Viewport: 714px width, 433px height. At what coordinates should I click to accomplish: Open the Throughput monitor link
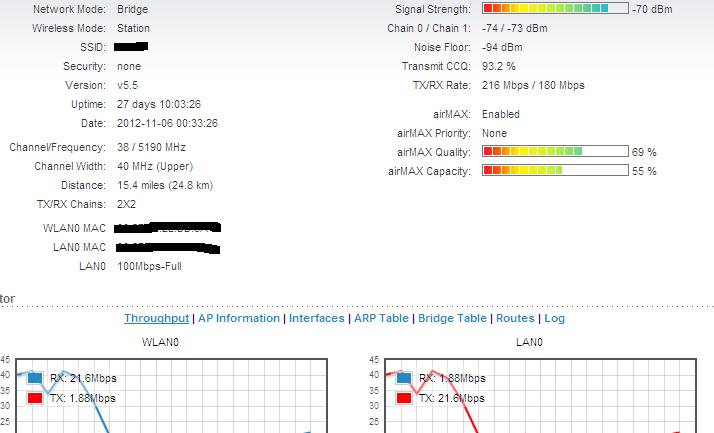(x=156, y=318)
